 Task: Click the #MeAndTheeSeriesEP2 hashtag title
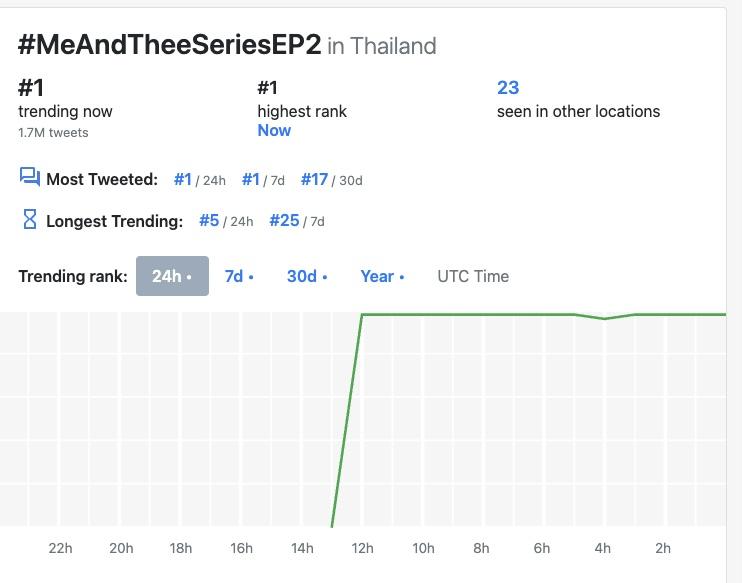pyautogui.click(x=170, y=45)
